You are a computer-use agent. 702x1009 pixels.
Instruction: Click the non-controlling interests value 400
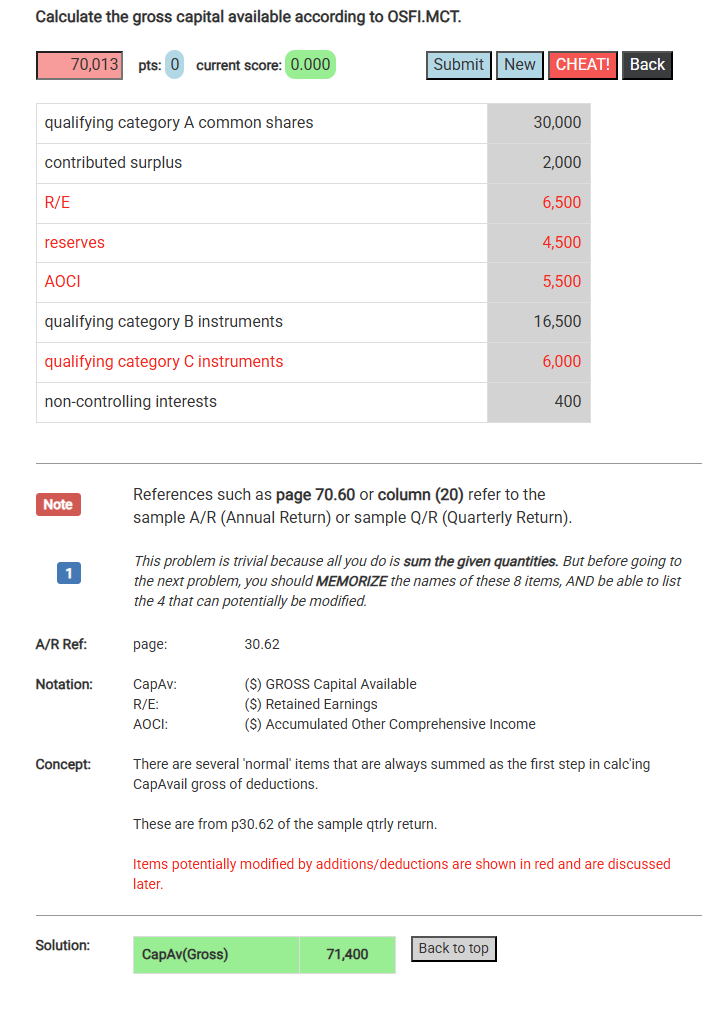(567, 402)
